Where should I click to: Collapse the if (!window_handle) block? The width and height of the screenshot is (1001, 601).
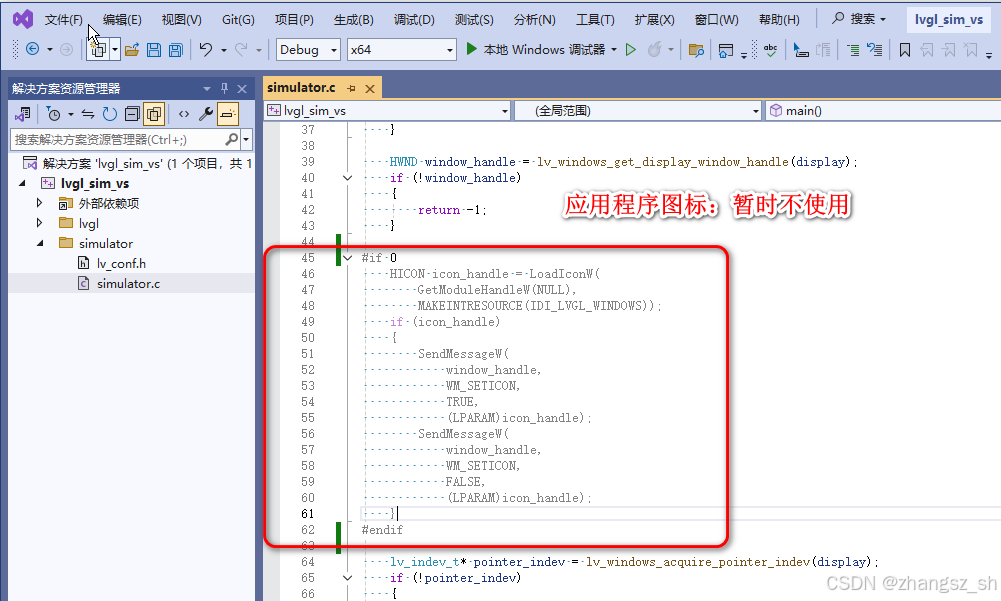[x=347, y=178]
